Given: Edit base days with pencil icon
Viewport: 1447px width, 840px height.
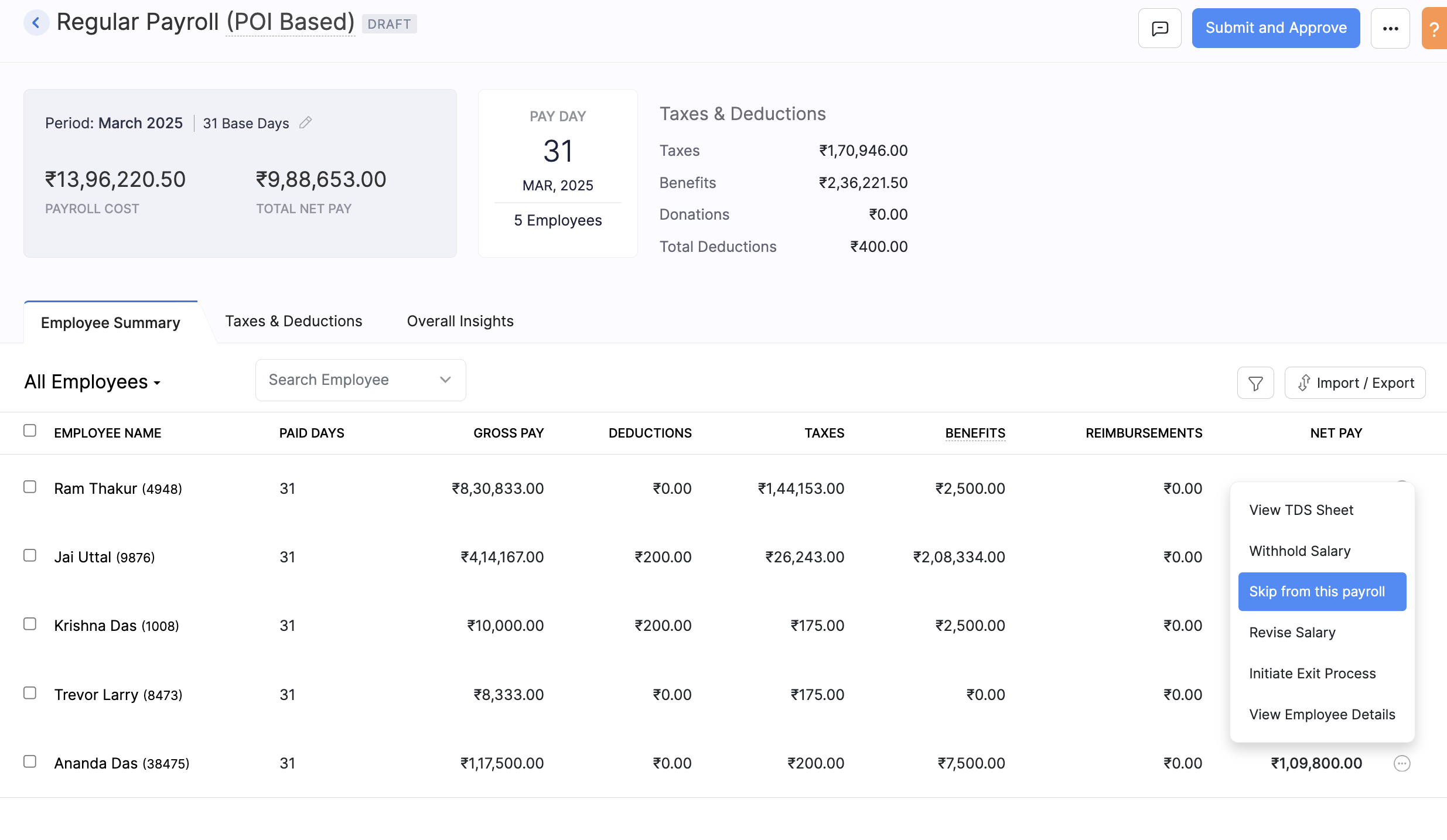Looking at the screenshot, I should 305,123.
